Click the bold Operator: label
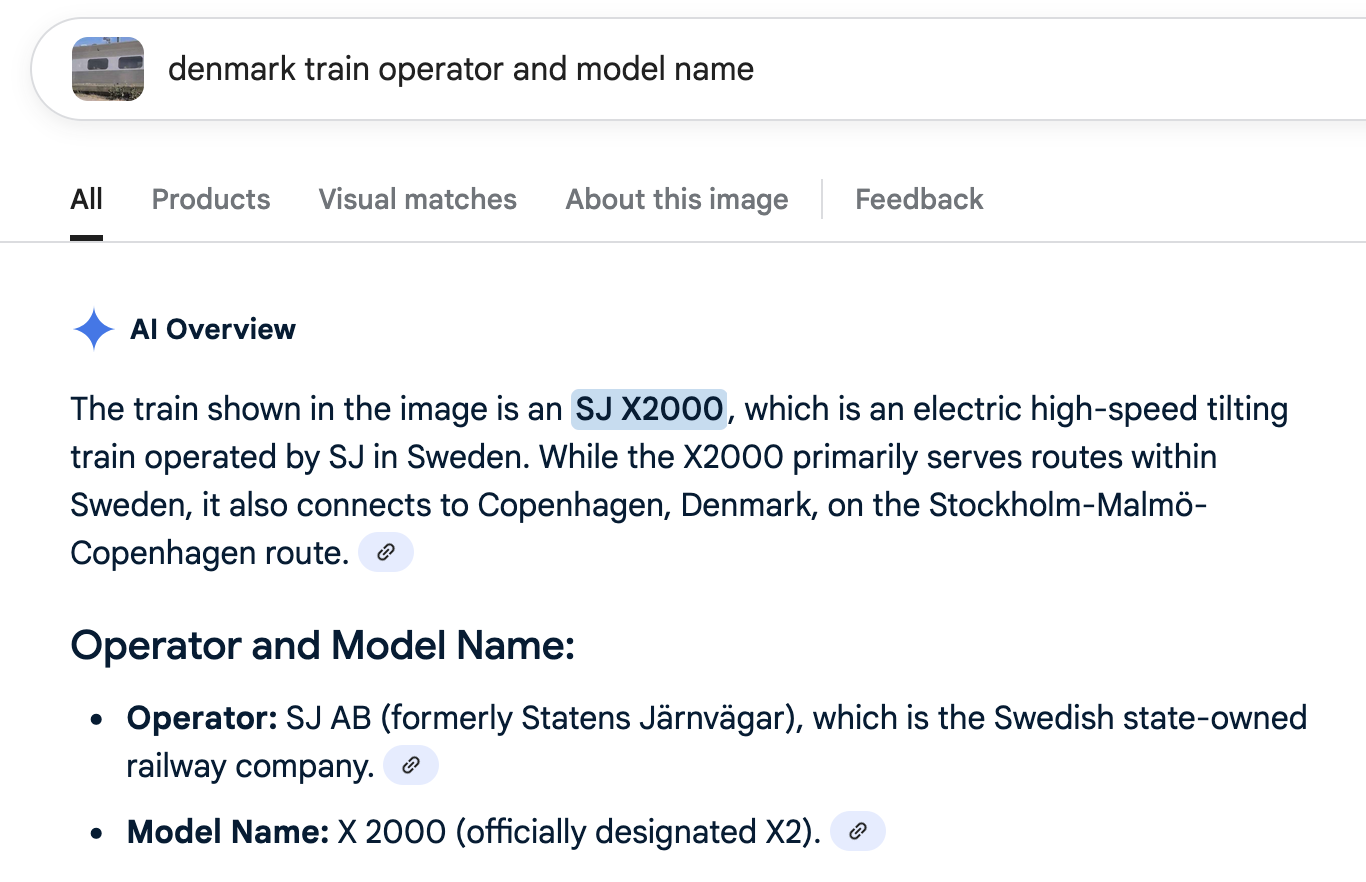 click(x=202, y=718)
